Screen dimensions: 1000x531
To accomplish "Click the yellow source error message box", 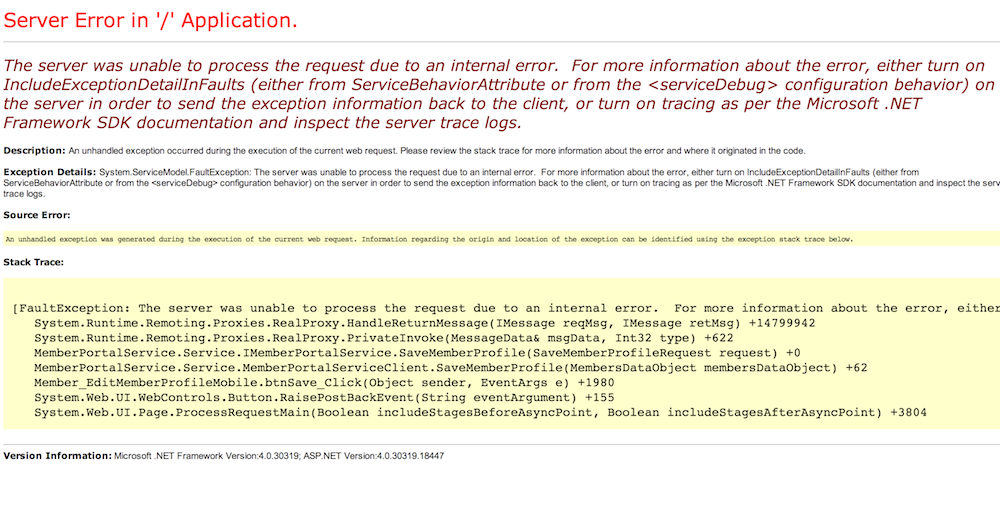I will pyautogui.click(x=430, y=240).
